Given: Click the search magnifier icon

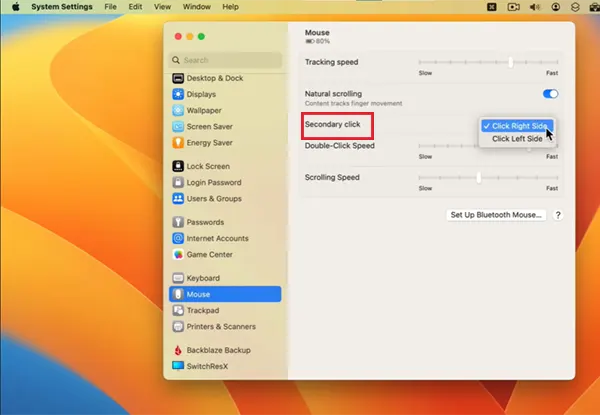Looking at the screenshot, I should 176,60.
